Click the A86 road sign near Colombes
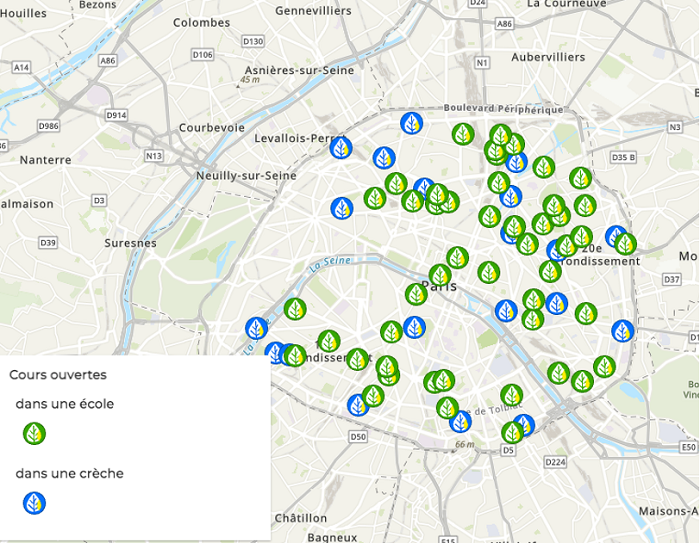The width and height of the screenshot is (700, 543). point(108,60)
